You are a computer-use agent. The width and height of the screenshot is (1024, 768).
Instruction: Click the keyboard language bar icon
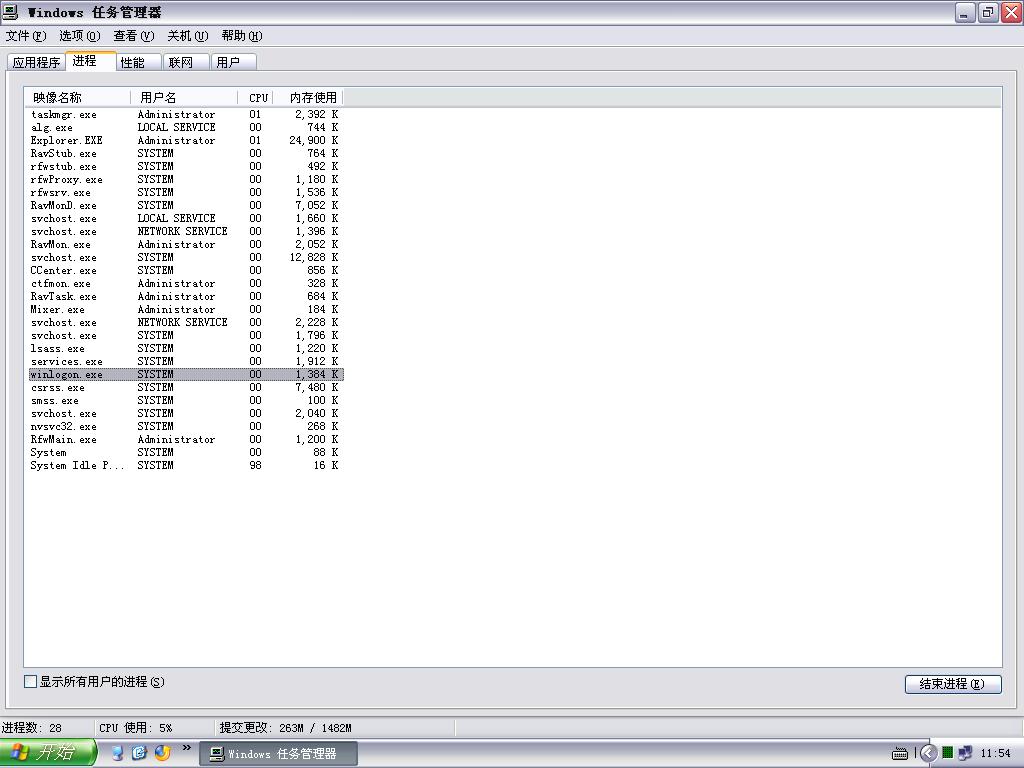pyautogui.click(x=900, y=754)
